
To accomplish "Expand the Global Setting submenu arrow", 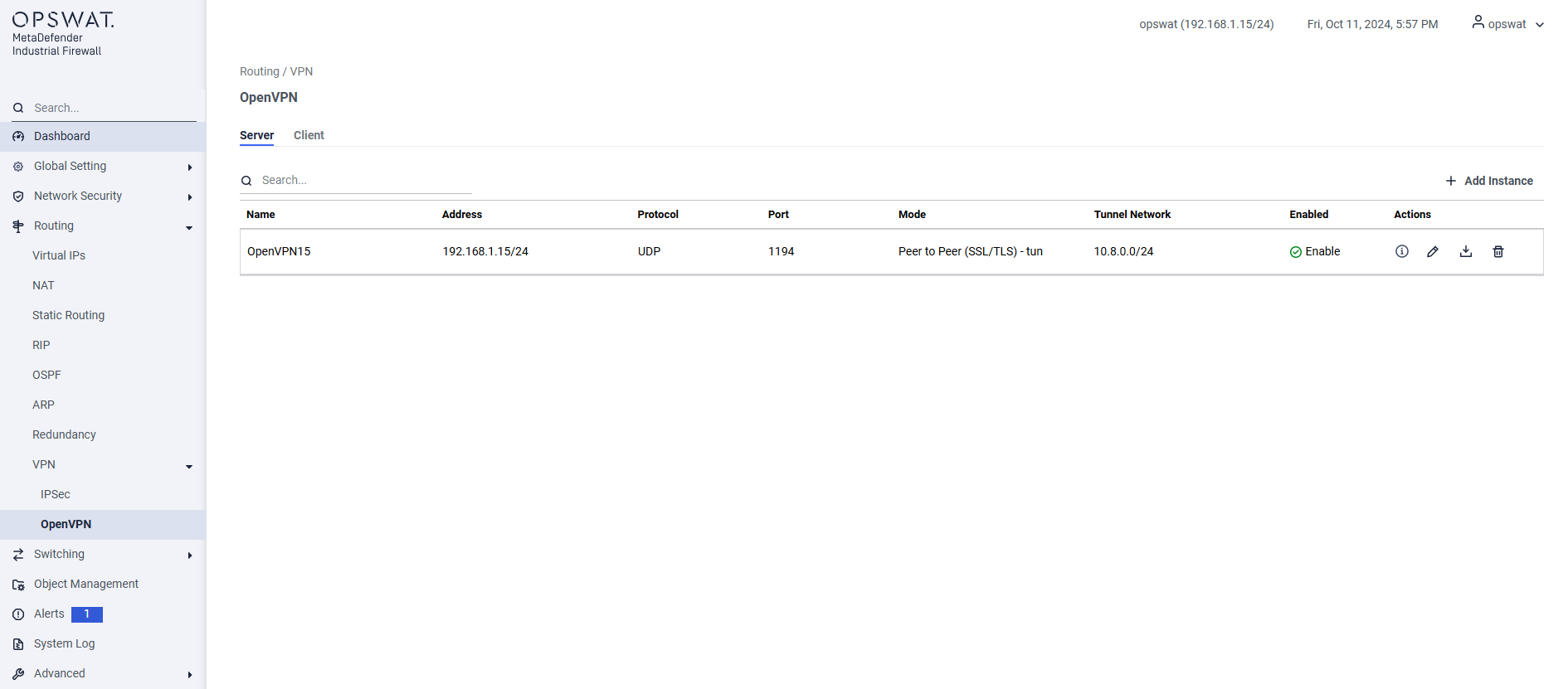I will click(x=190, y=167).
